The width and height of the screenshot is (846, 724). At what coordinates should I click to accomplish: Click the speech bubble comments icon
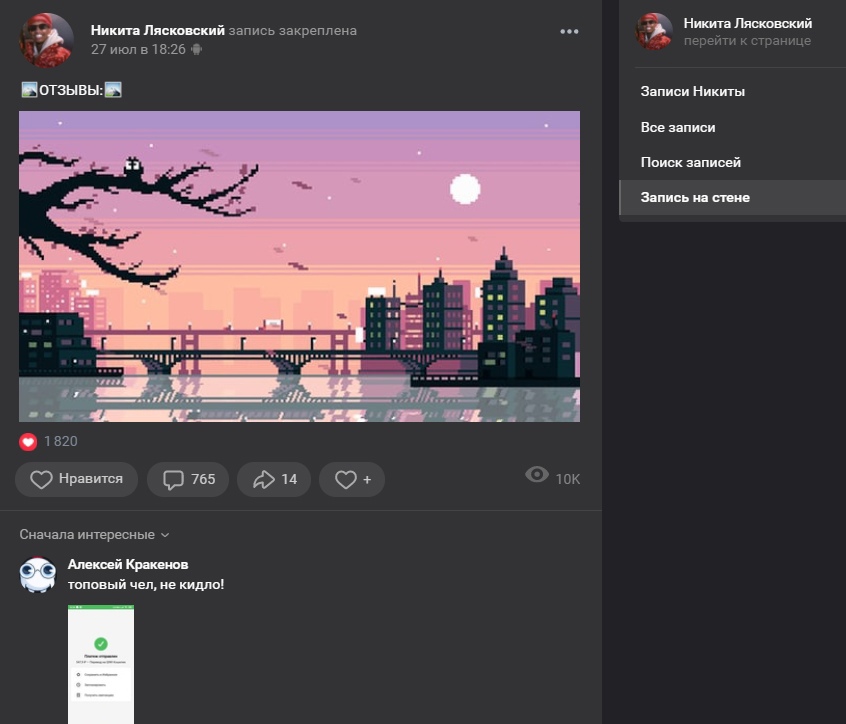tap(173, 480)
